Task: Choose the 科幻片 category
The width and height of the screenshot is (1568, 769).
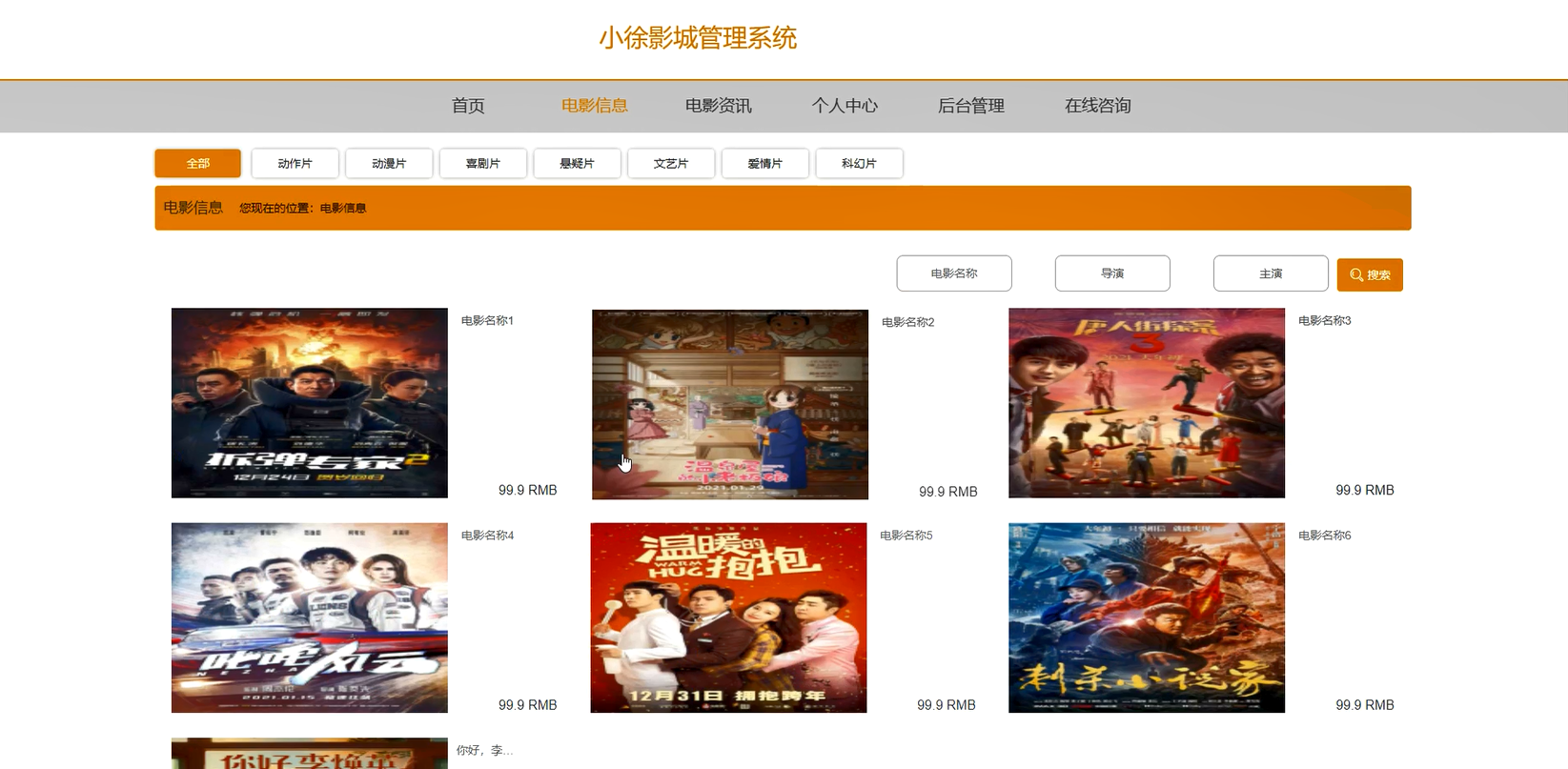Action: [x=859, y=163]
